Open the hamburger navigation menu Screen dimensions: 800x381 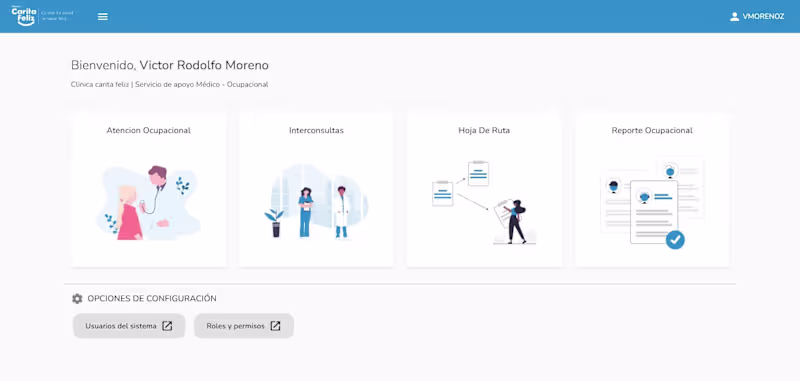[103, 17]
